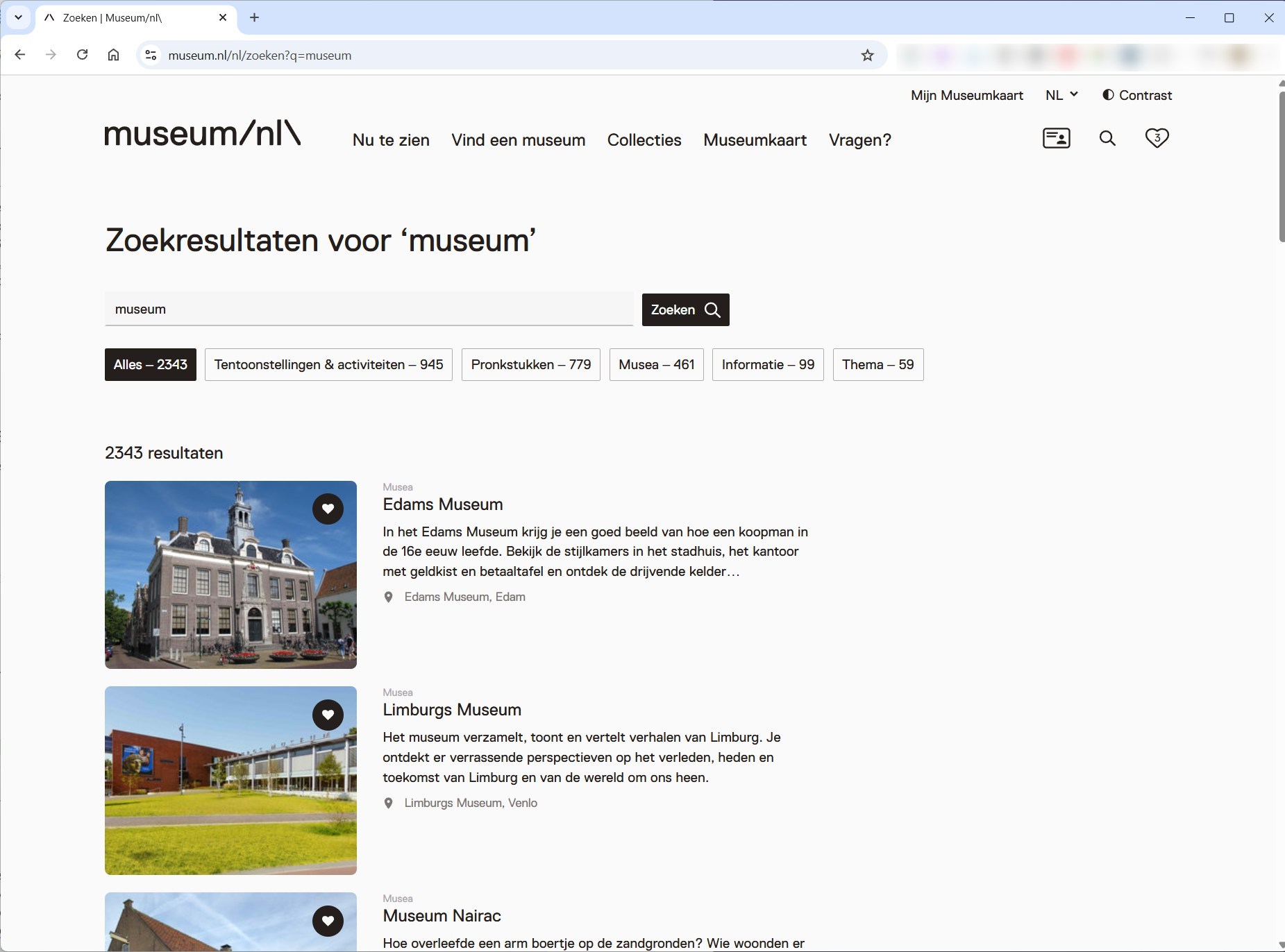Open the Museum Nairac photo

230,922
